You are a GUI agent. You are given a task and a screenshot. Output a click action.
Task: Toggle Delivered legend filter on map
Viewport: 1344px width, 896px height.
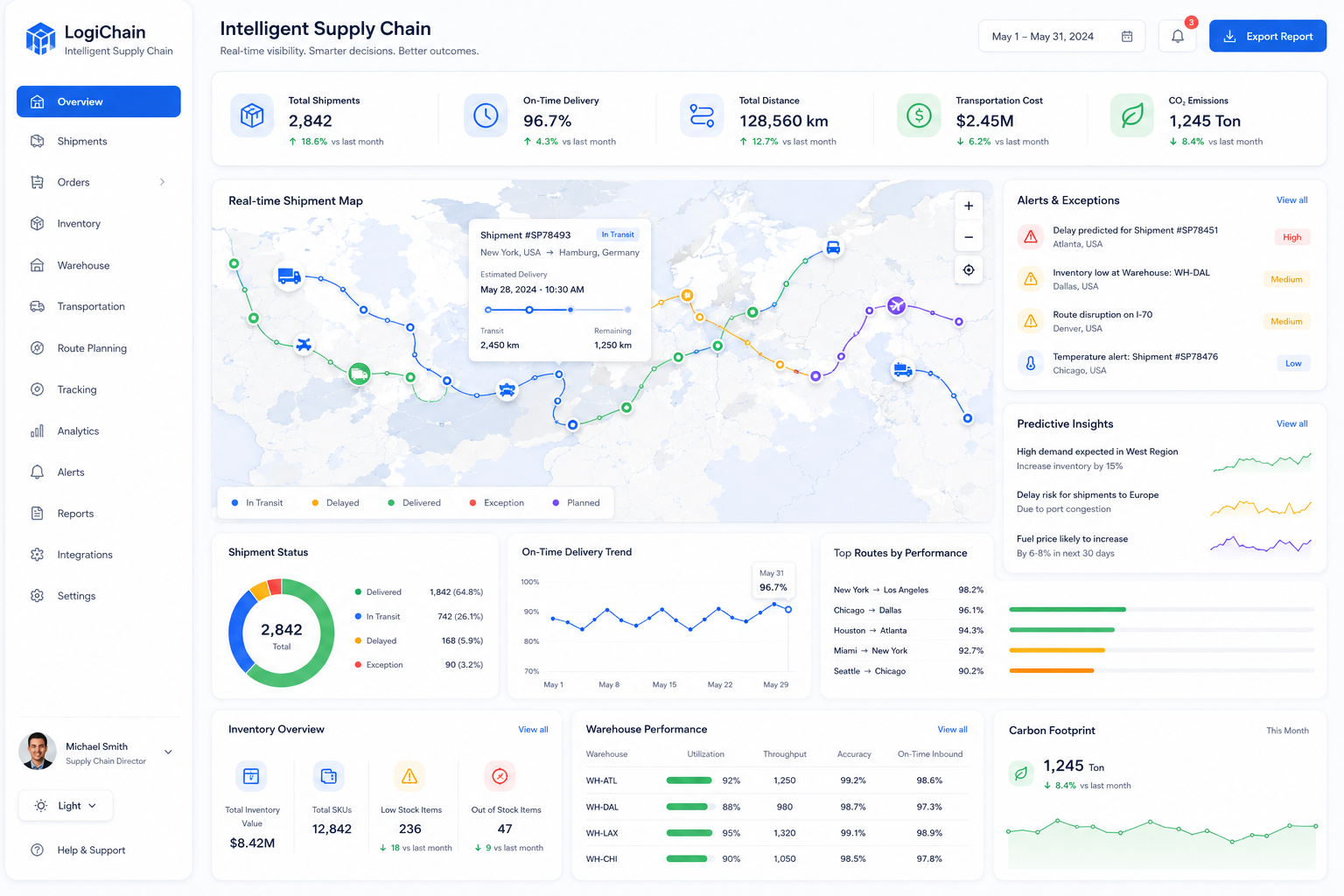414,503
